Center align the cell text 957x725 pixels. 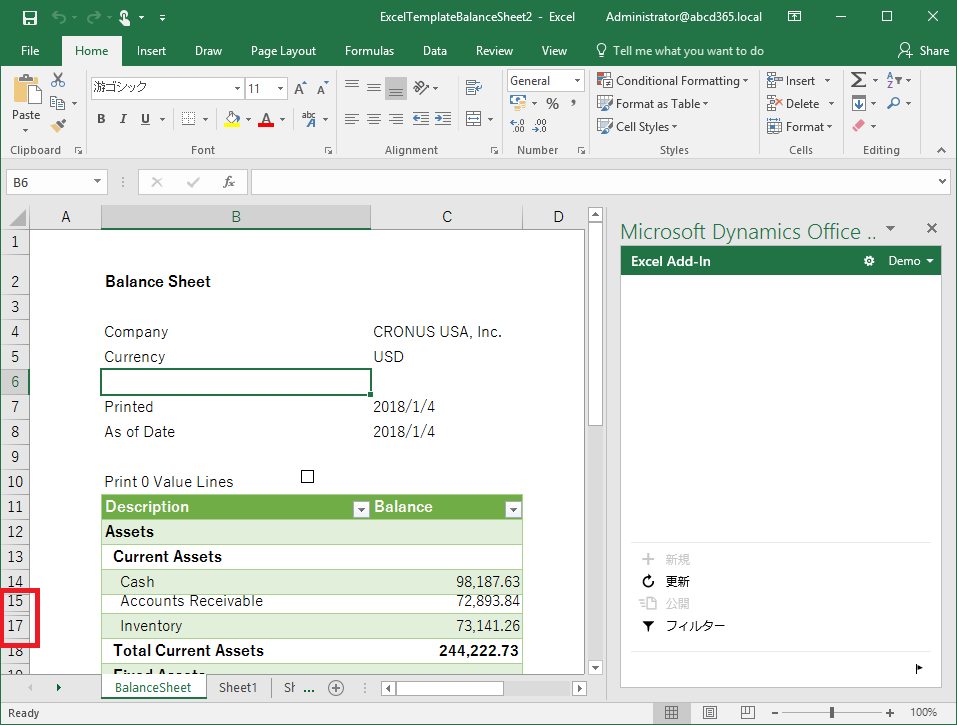[x=374, y=118]
